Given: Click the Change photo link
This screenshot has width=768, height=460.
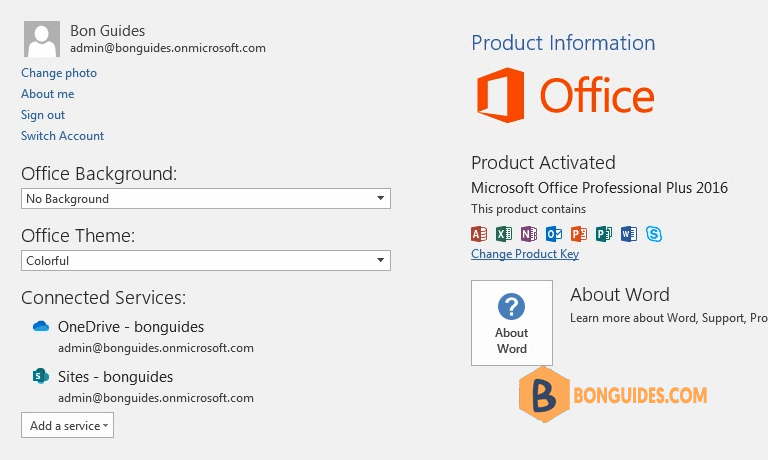Looking at the screenshot, I should tap(59, 73).
